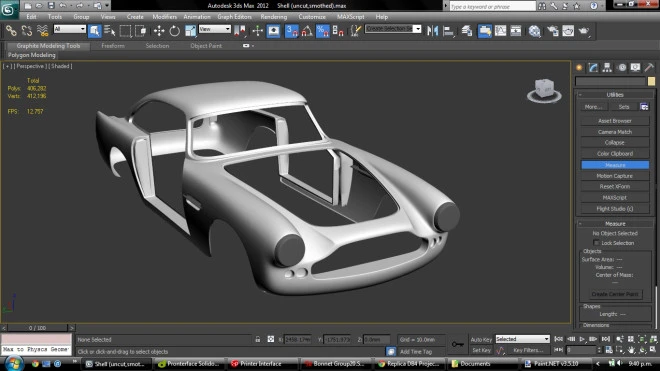The image size is (660, 371).
Task: Toggle Angle Snap
Action: pos(307,31)
